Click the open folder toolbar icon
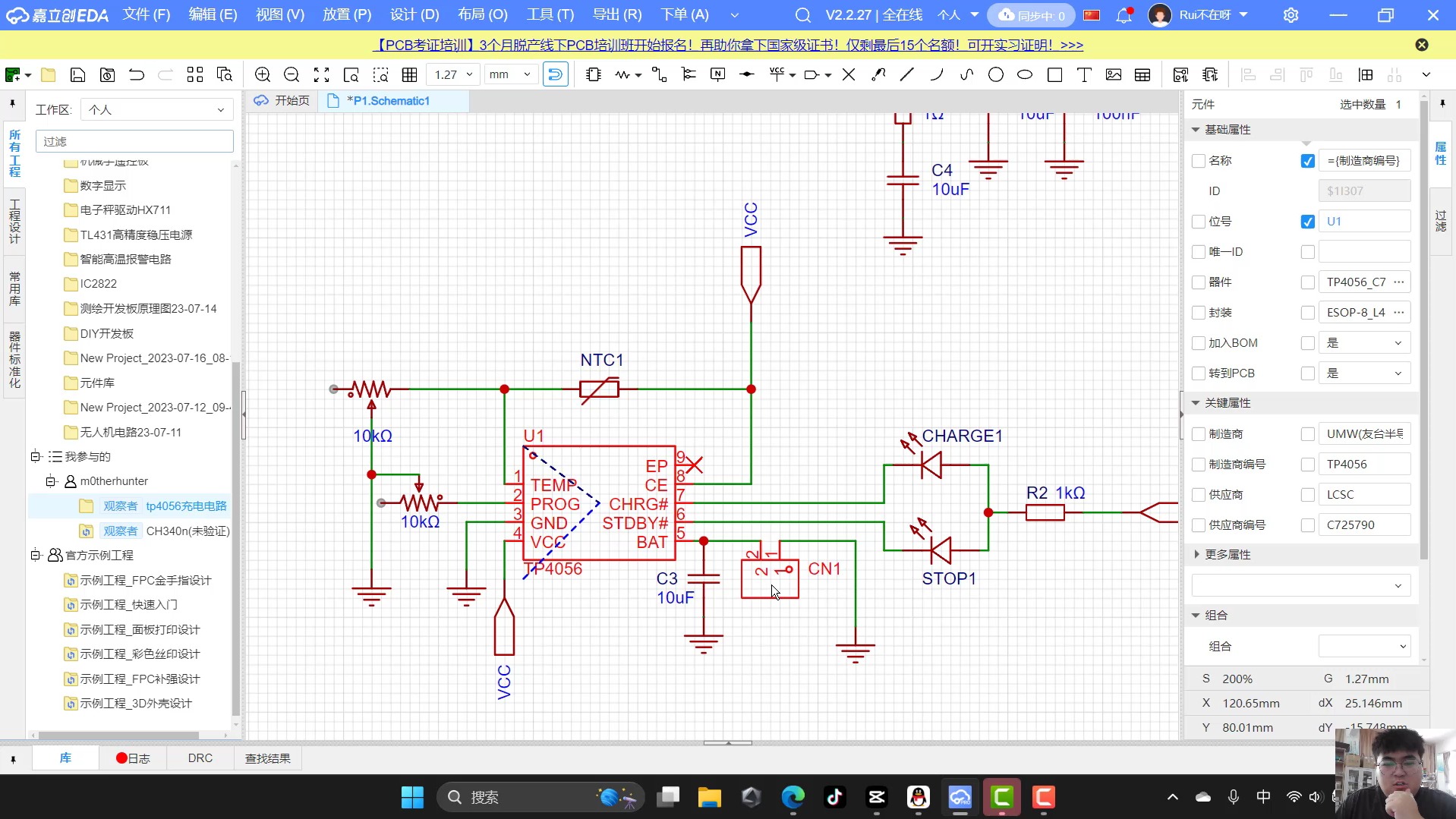 (49, 74)
